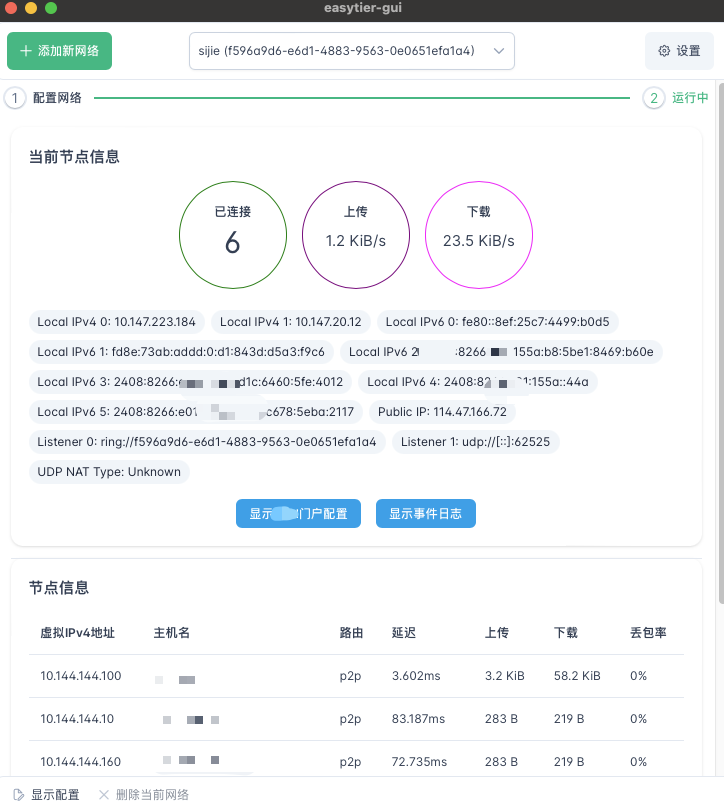
Task: Click the purple 上传 speed circle
Action: 356,233
